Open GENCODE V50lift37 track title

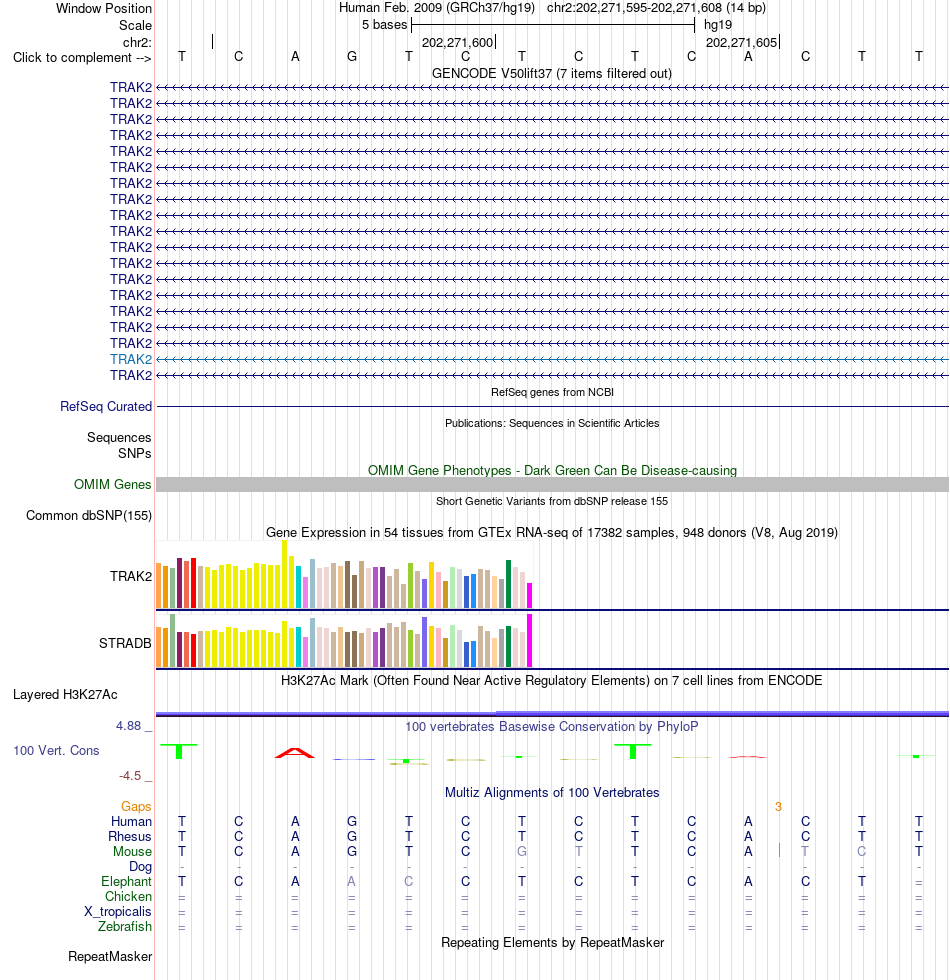(552, 74)
